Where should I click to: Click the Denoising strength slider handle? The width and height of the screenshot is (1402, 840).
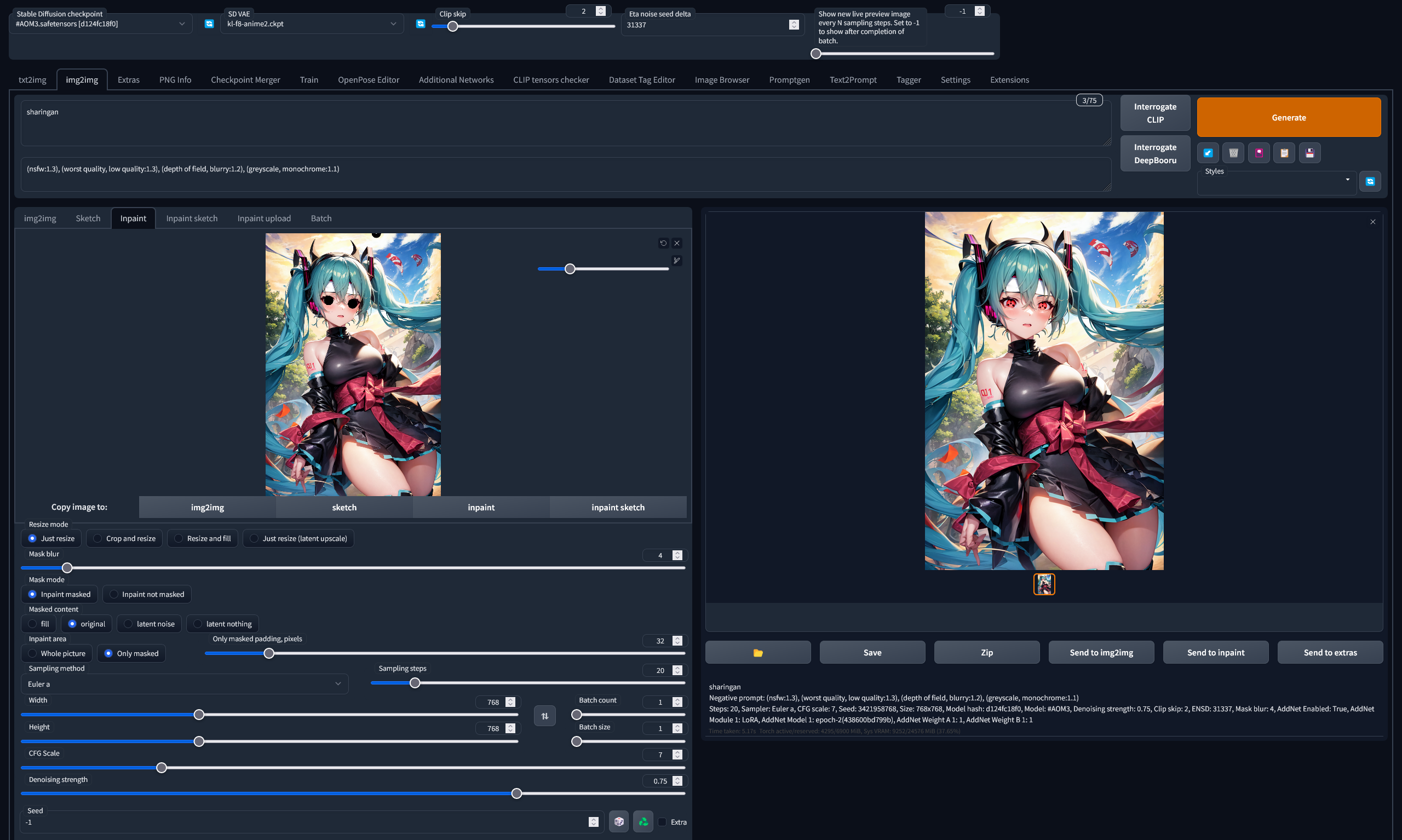pyautogui.click(x=516, y=793)
